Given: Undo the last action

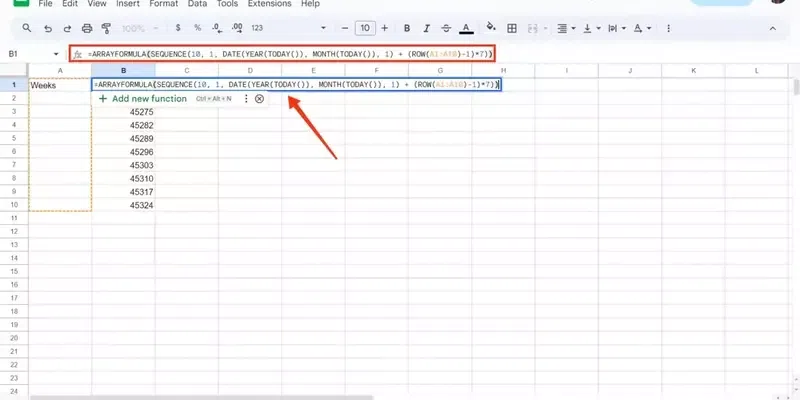Looking at the screenshot, I should coord(48,29).
